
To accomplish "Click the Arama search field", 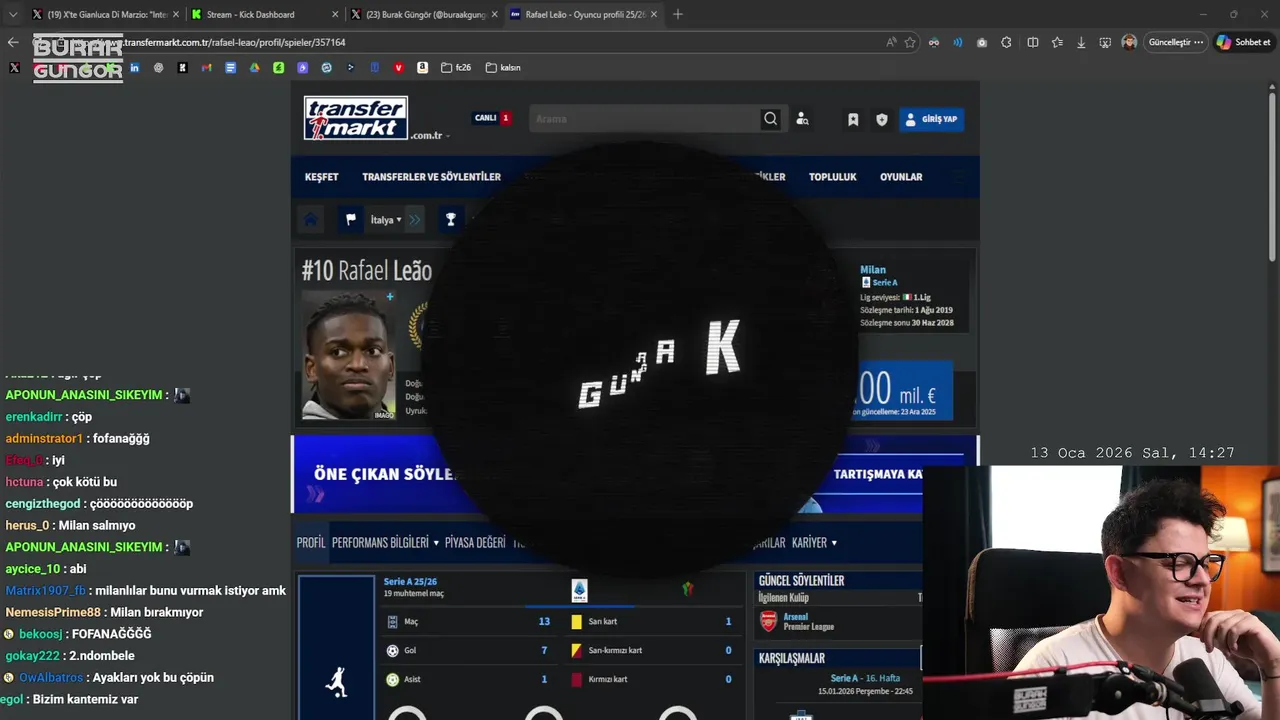I will pyautogui.click(x=645, y=119).
